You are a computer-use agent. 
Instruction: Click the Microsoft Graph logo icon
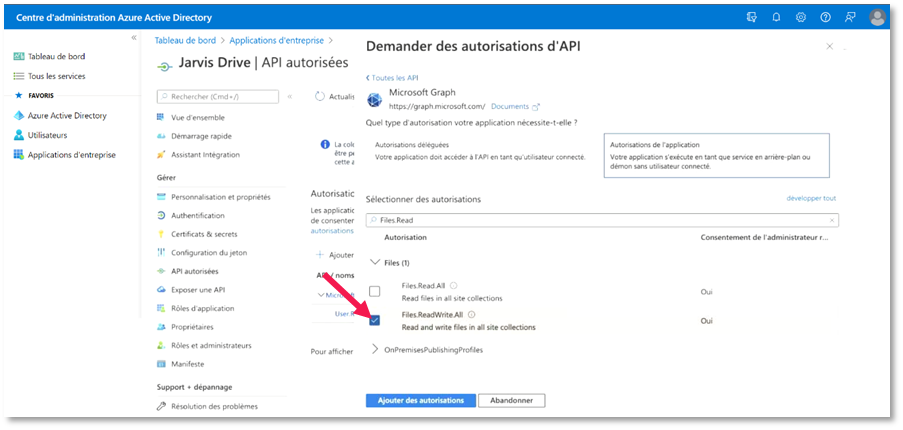click(375, 100)
